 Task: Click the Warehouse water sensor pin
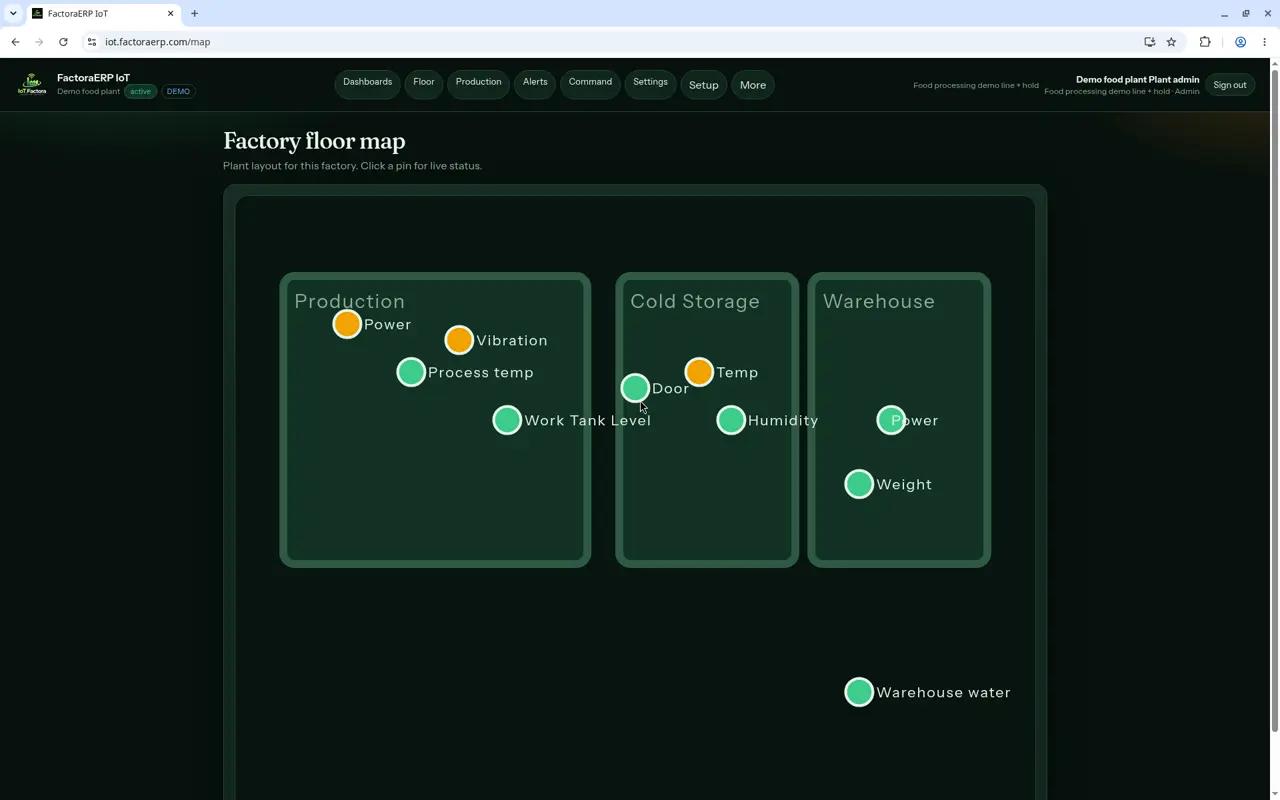point(859,692)
